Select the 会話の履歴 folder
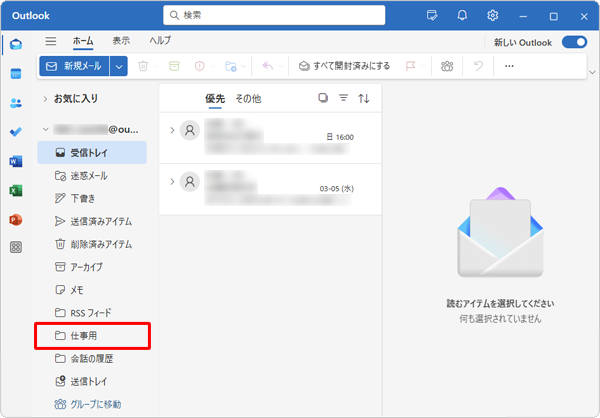Viewport: 600px width, 418px height. tap(92, 359)
